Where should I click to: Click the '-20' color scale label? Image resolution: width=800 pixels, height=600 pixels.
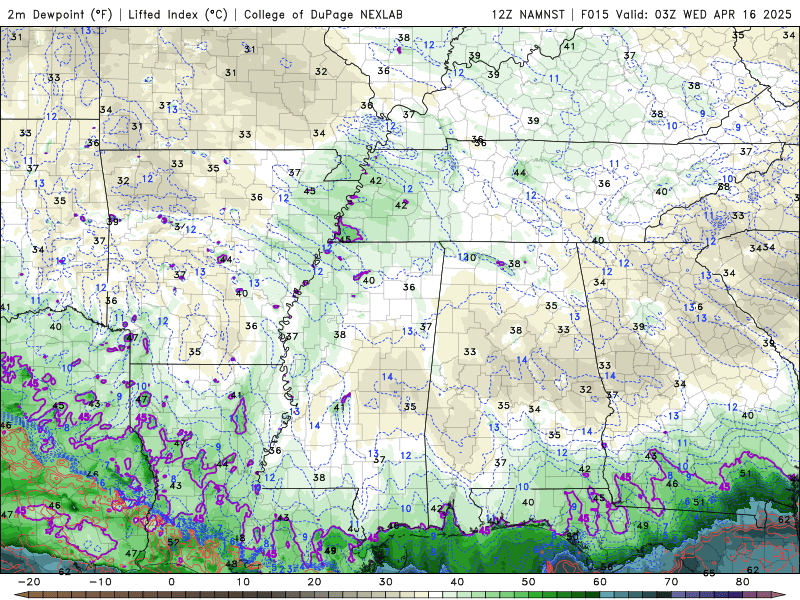tap(29, 582)
